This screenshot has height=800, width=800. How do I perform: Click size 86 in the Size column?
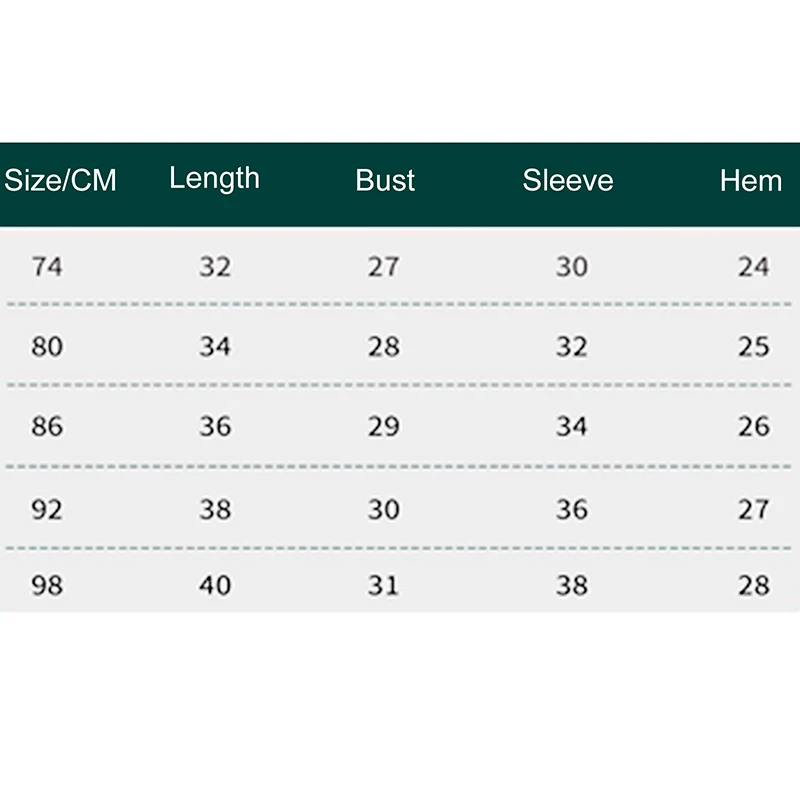click(x=47, y=427)
